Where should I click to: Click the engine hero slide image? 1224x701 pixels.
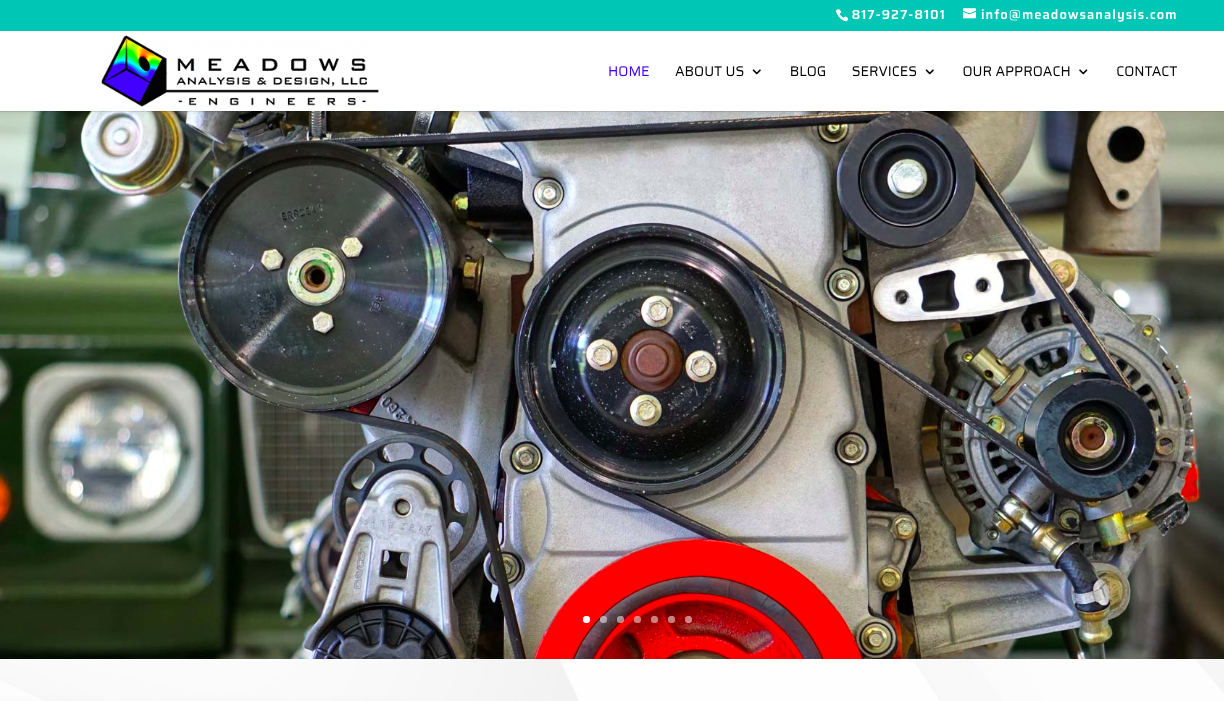pos(612,380)
